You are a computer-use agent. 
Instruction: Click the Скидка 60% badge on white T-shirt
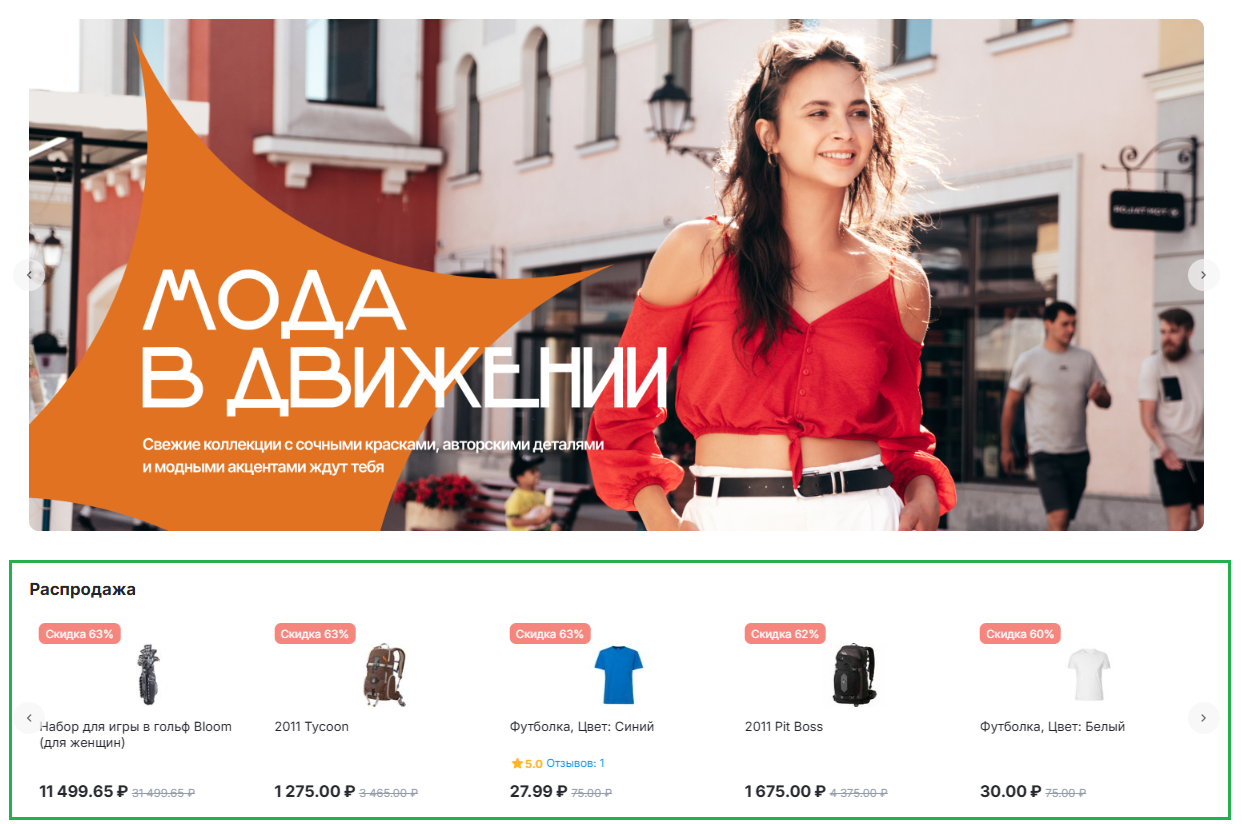[x=1020, y=634]
